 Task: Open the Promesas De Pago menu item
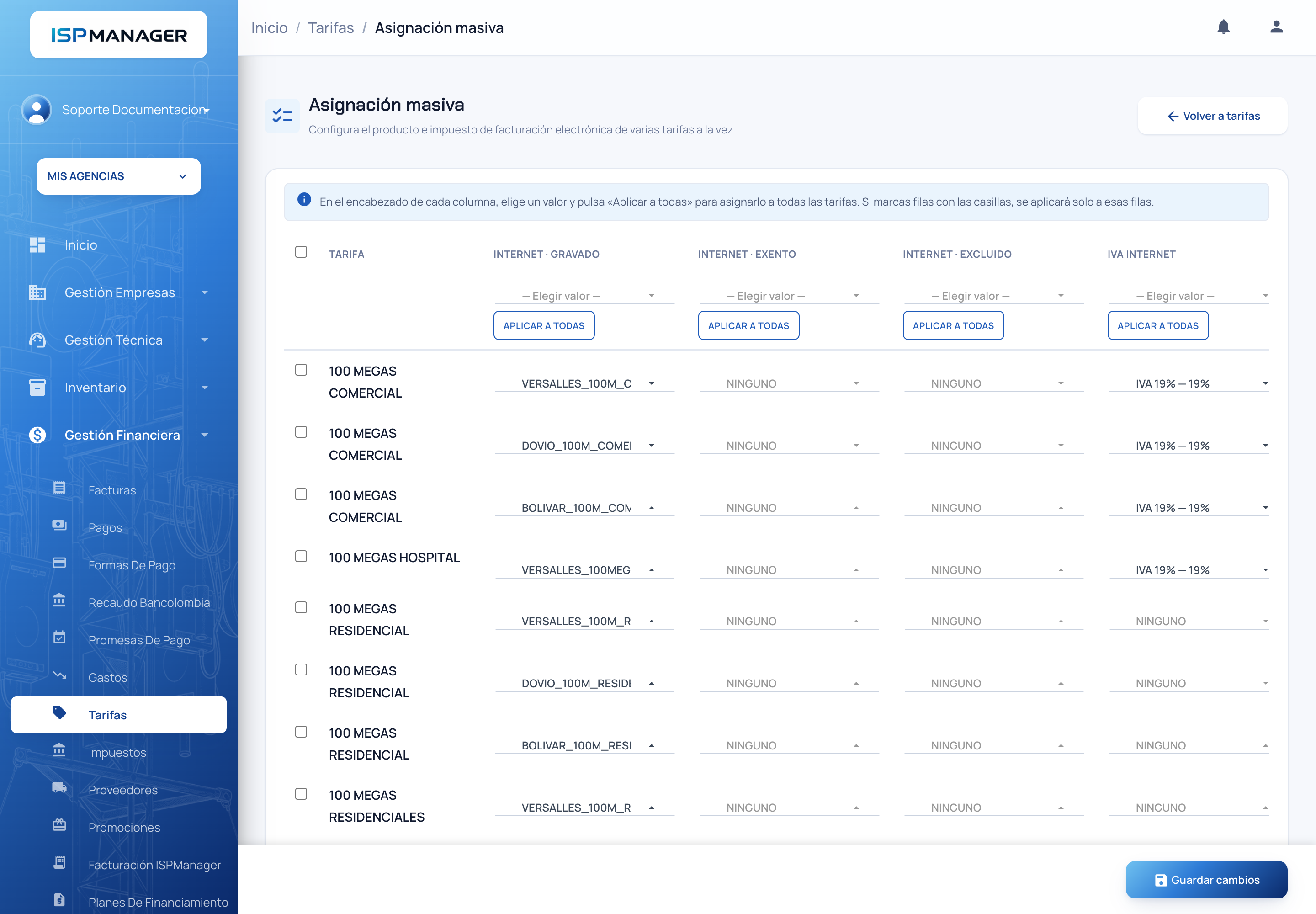(118, 640)
